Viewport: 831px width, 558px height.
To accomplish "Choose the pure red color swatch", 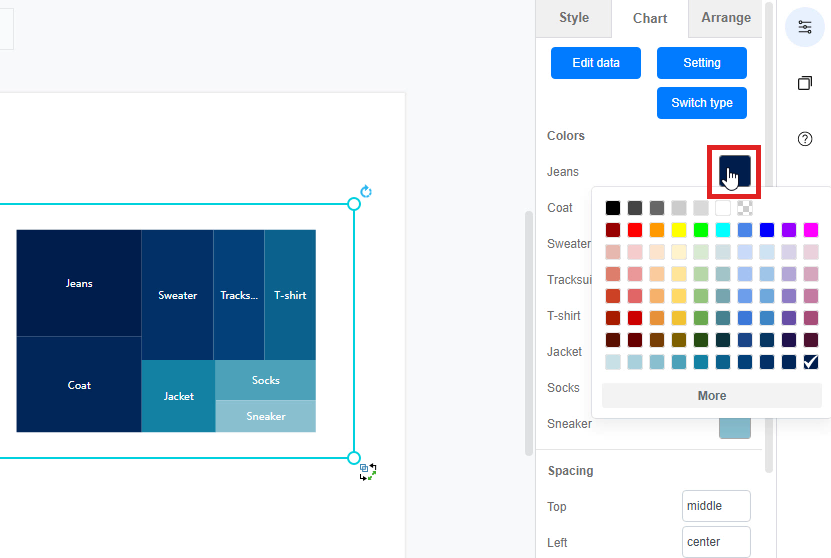I will (635, 230).
